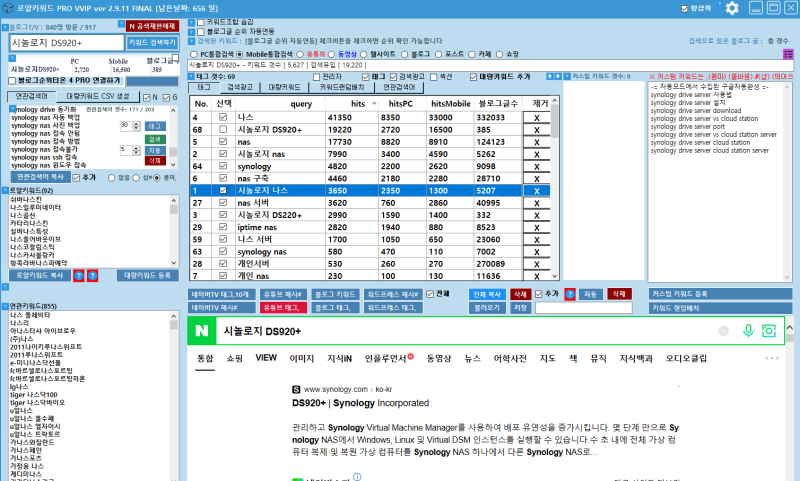The height and width of the screenshot is (481, 800).
Task: Open 대량키워드 CSV 생성 tab
Action: pos(98,96)
